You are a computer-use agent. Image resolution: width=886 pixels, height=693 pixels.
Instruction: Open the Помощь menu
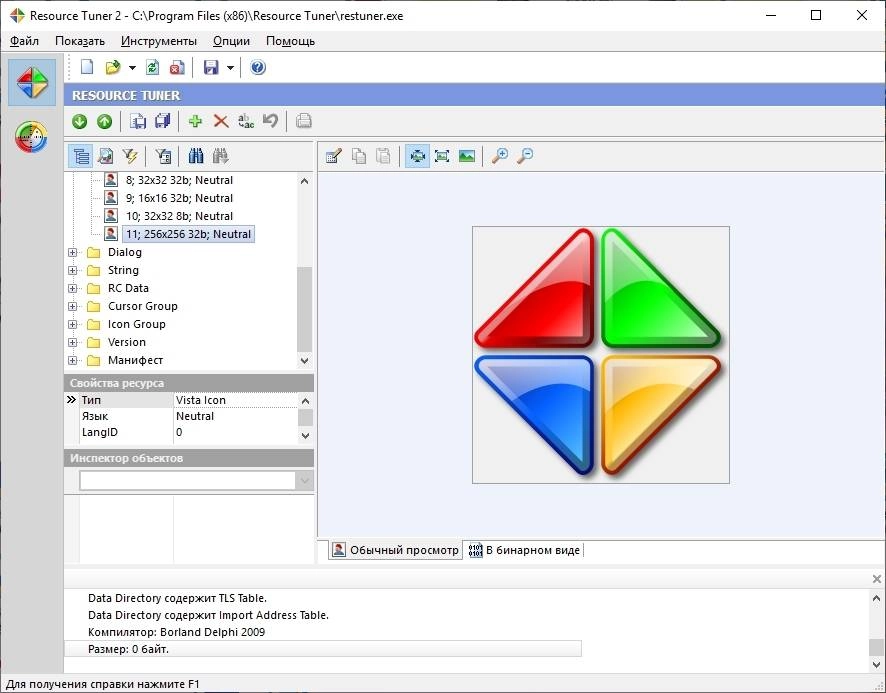coord(290,41)
